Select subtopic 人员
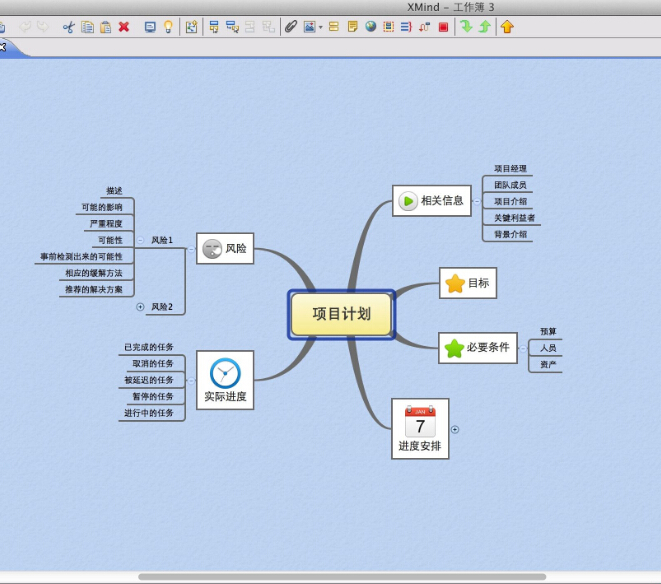Screen dimensions: 661x584 [548, 348]
